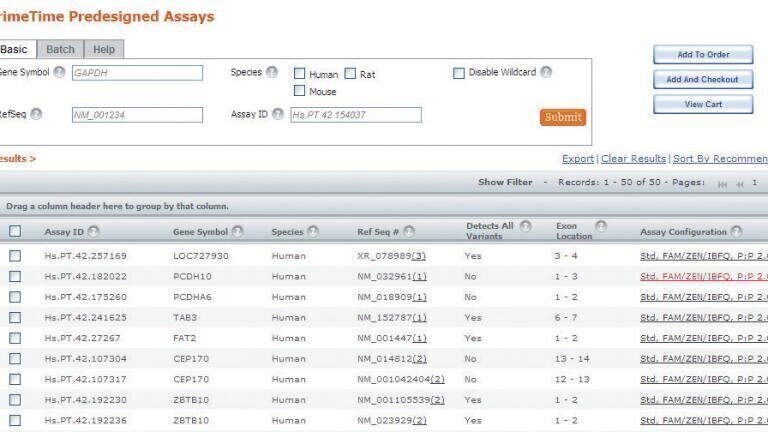This screenshot has height=432, width=768.
Task: Open Ref Seq link NM_152787(1)
Action: (391, 317)
